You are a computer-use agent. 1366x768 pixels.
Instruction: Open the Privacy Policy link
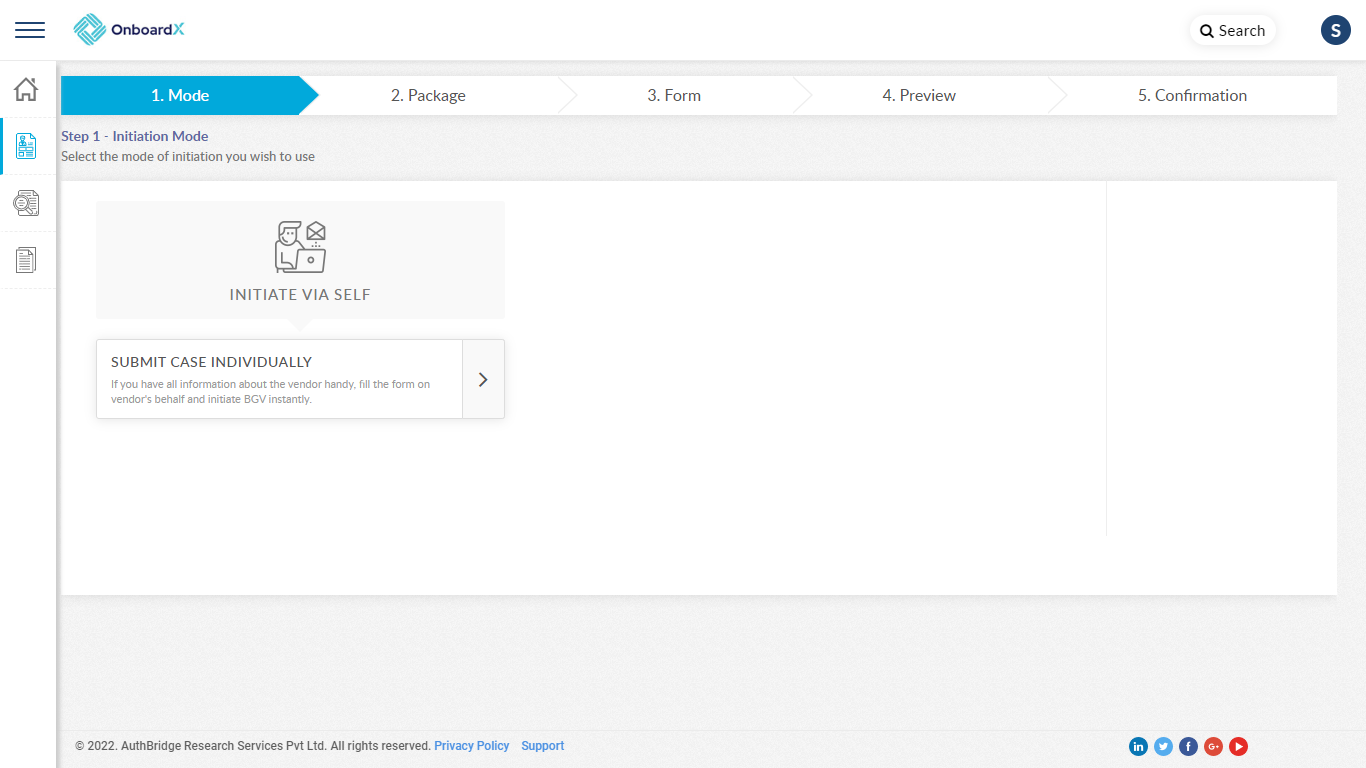click(472, 746)
